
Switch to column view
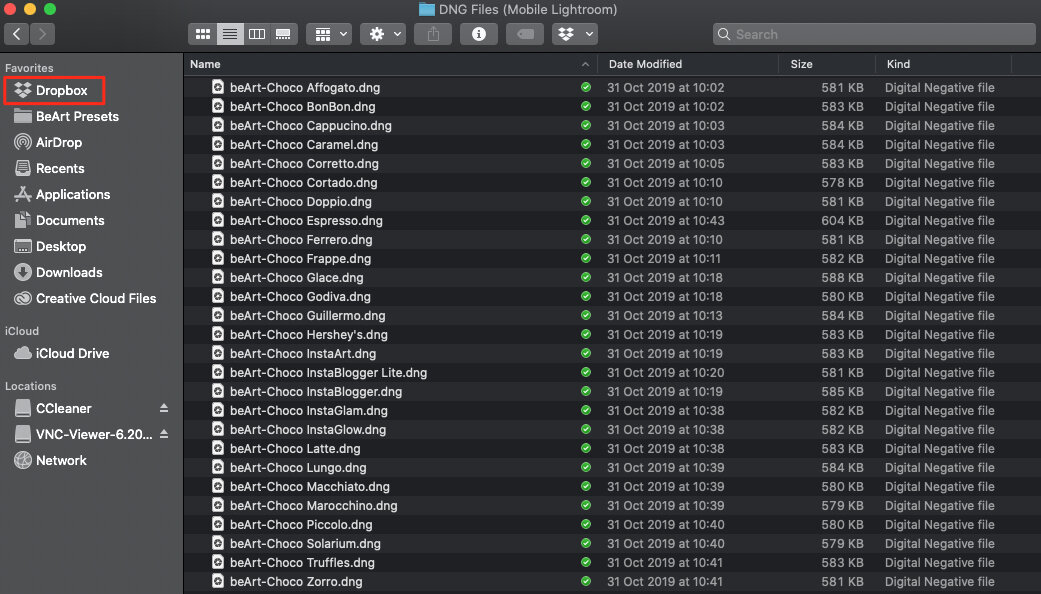[257, 34]
